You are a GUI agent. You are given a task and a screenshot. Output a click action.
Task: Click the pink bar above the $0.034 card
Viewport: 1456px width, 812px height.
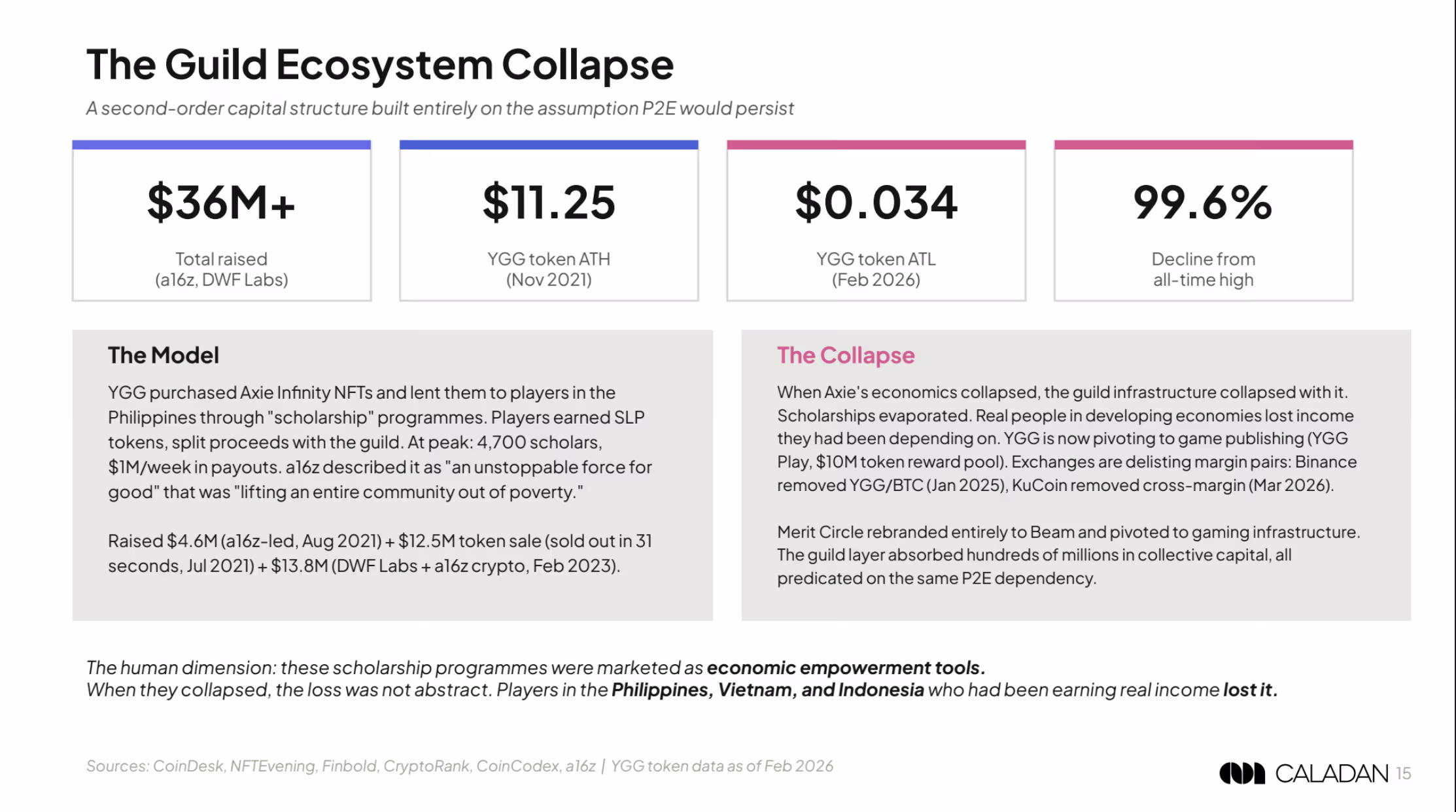point(876,144)
